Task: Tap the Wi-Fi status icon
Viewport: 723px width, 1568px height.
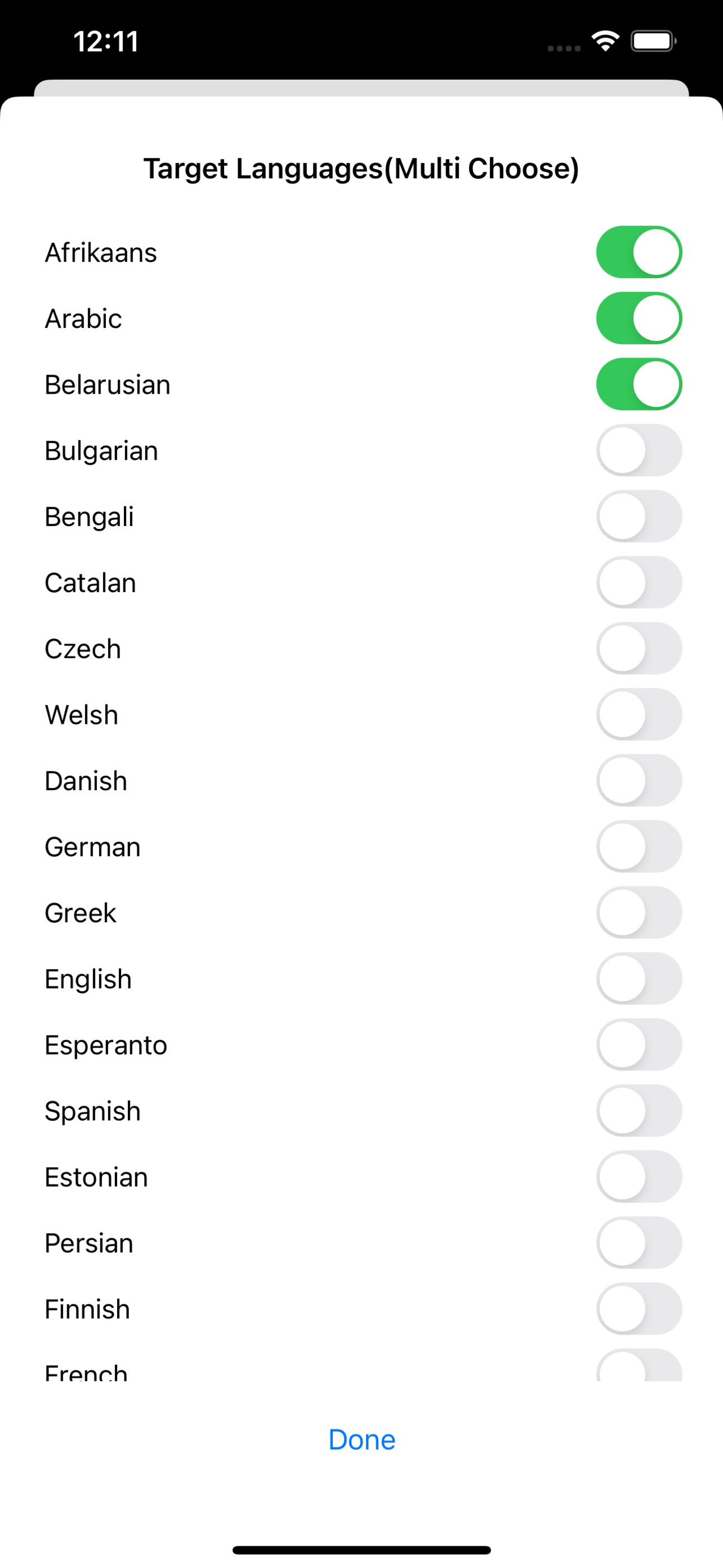Action: [x=605, y=41]
